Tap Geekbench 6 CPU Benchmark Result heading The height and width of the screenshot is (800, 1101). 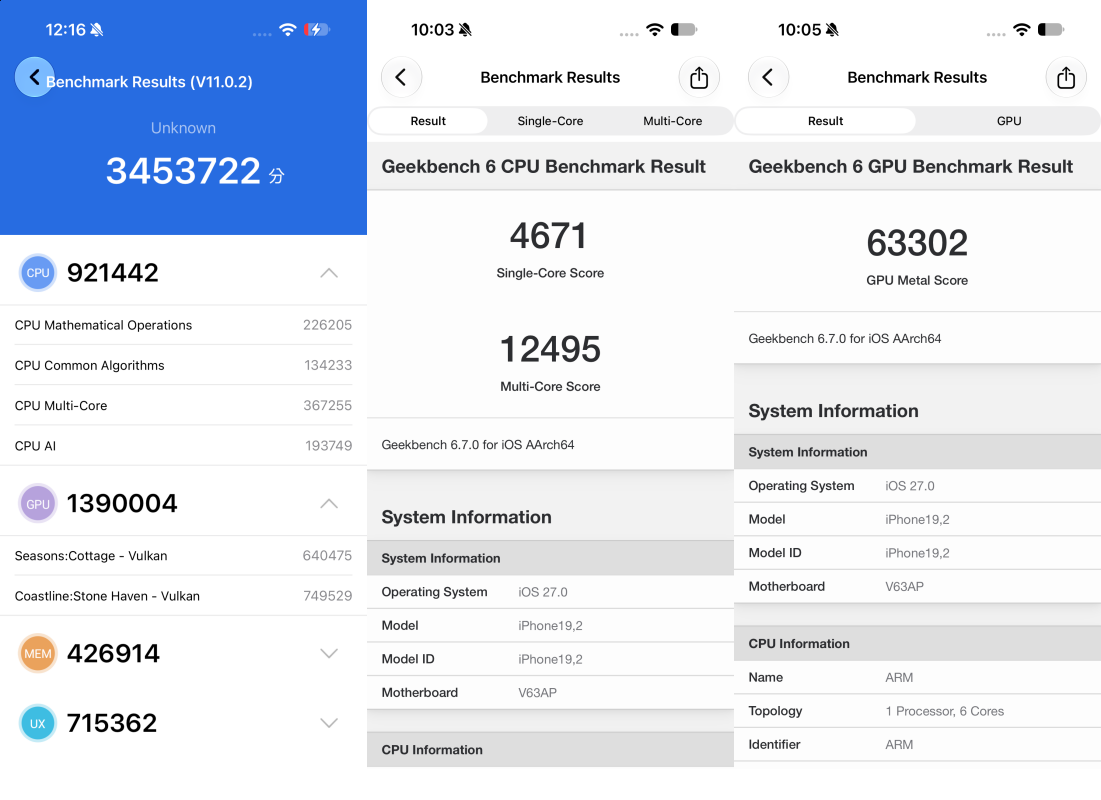pyautogui.click(x=543, y=166)
